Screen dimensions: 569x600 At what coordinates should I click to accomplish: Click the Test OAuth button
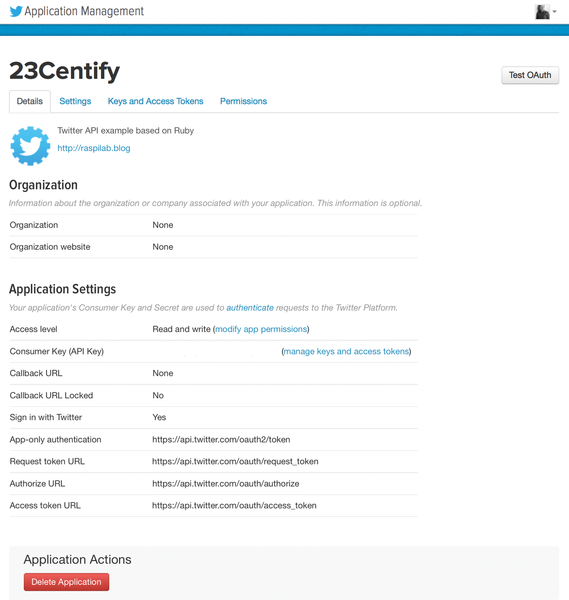[530, 75]
